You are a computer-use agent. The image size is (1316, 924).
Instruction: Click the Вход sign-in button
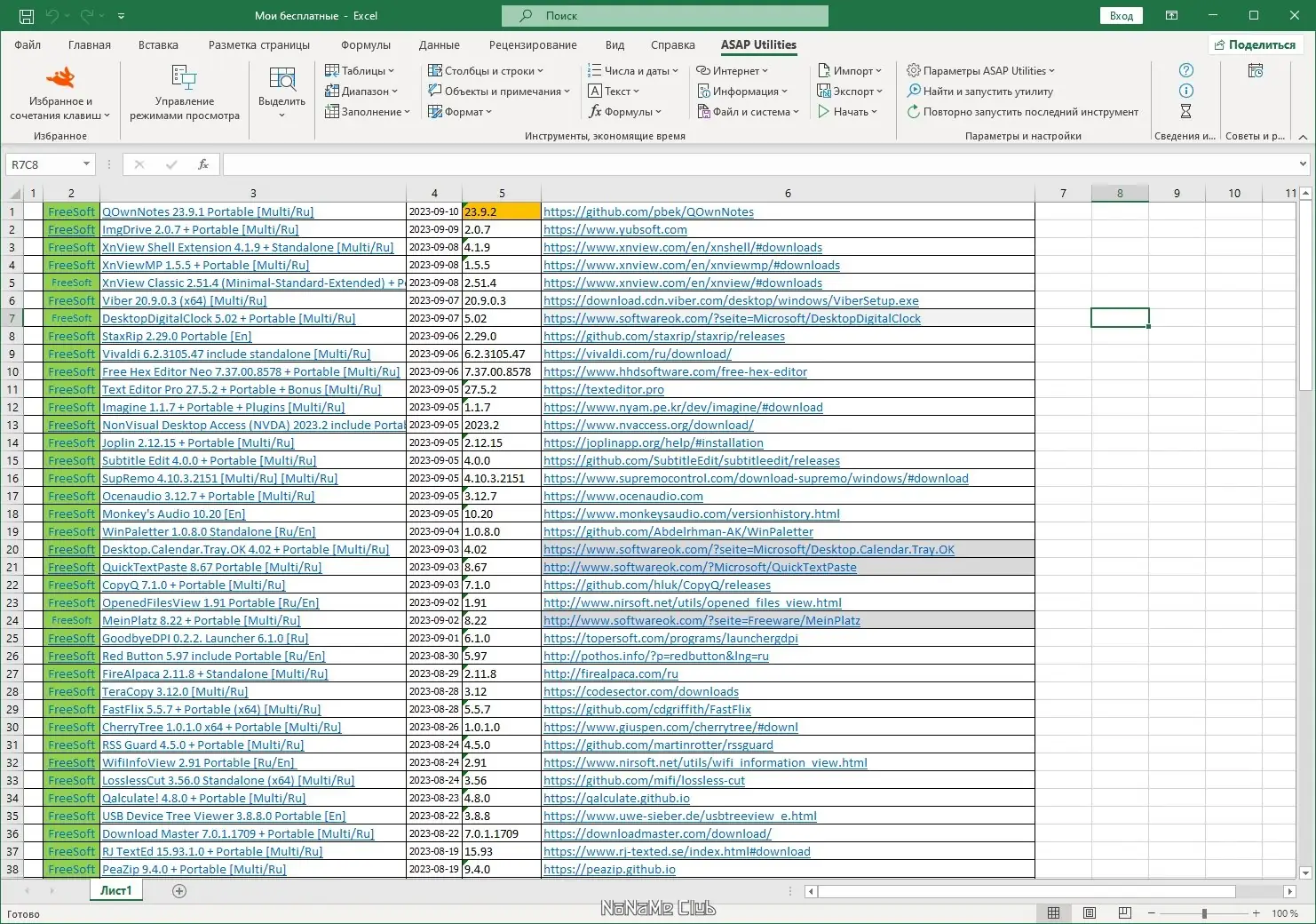tap(1122, 16)
